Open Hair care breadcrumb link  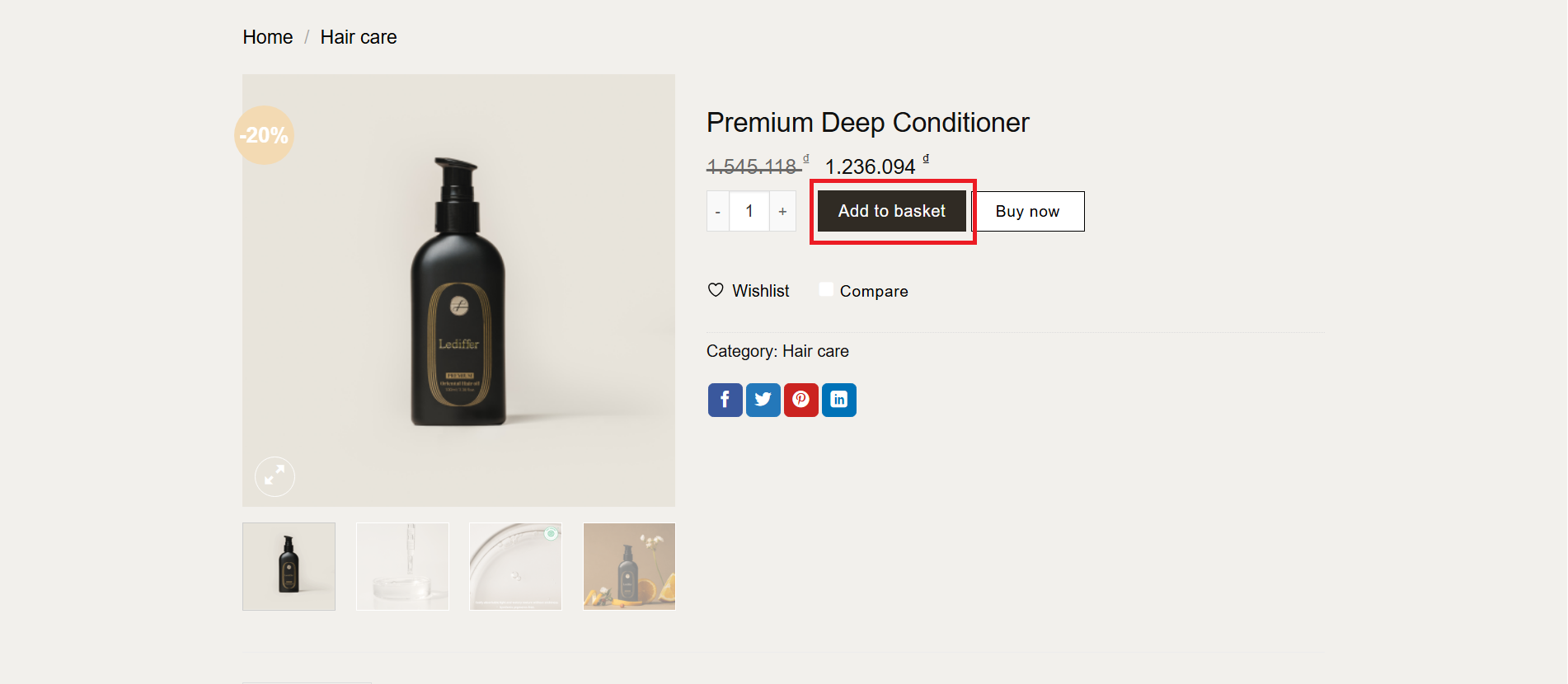coord(359,37)
